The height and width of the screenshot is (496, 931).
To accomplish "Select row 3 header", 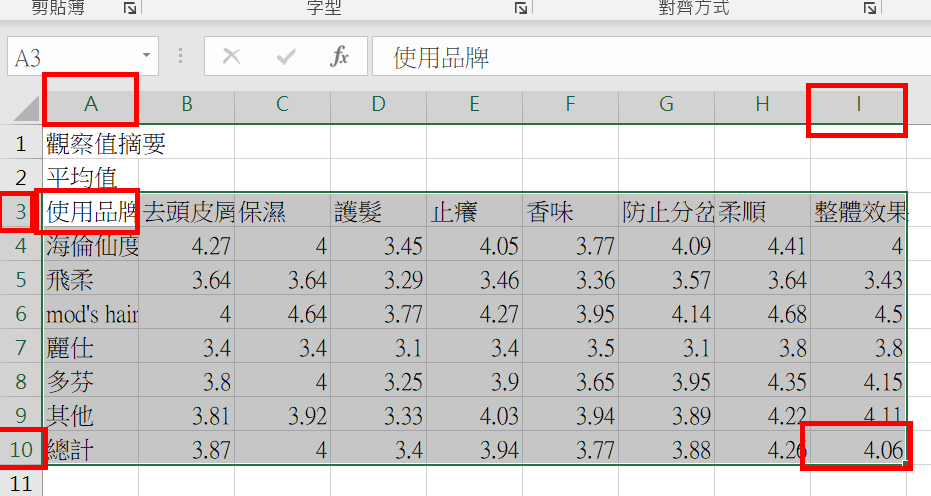I will tap(20, 212).
